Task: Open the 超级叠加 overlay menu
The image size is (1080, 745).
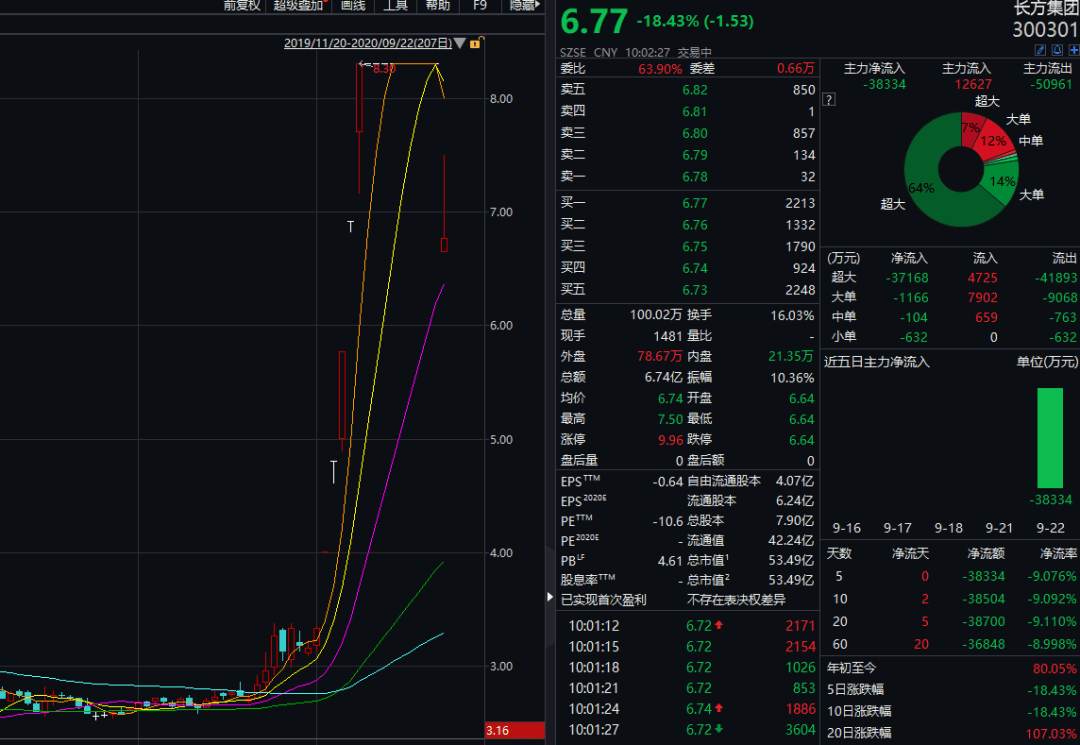Action: [300, 5]
